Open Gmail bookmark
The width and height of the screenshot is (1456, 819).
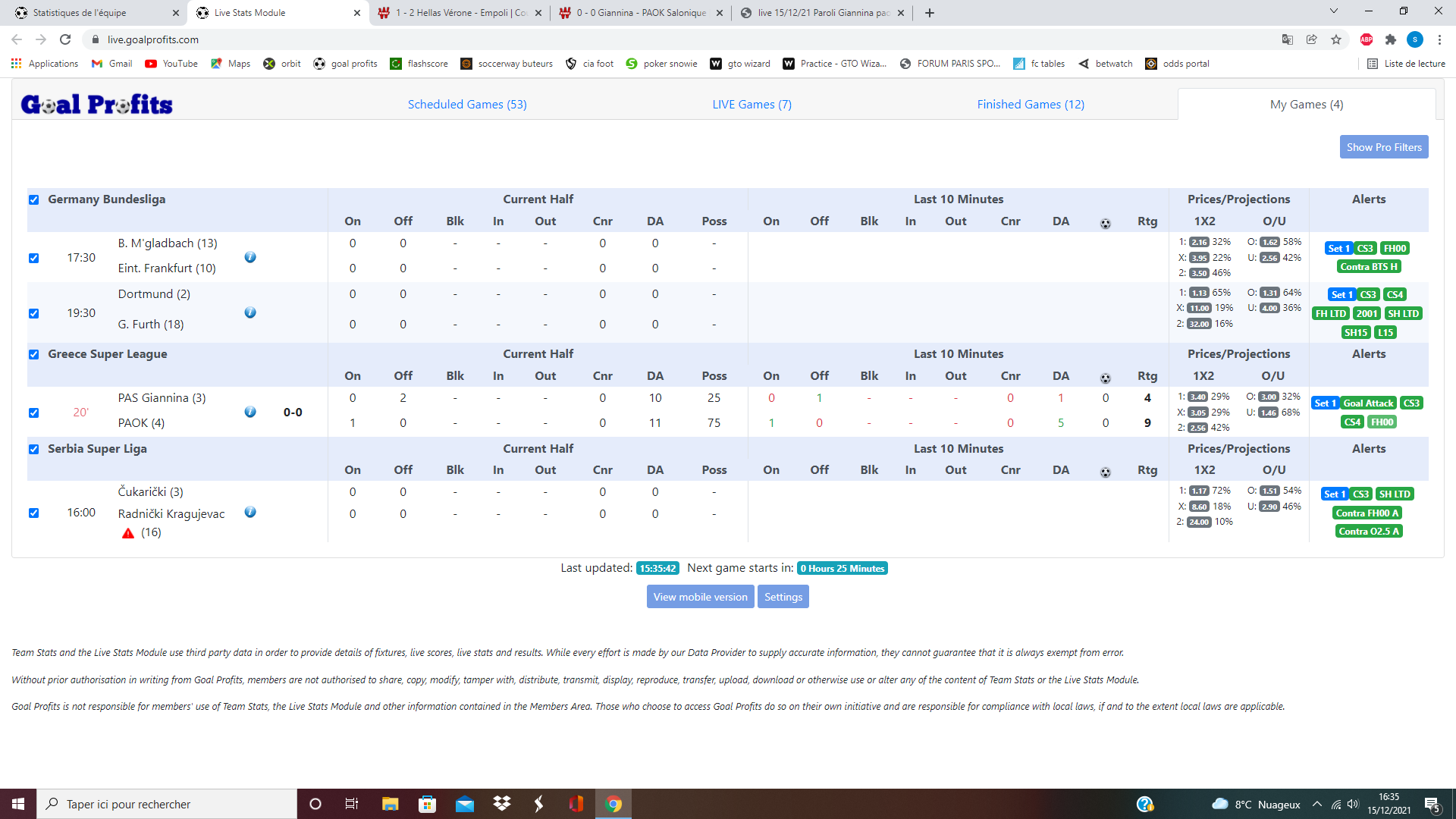tap(111, 64)
